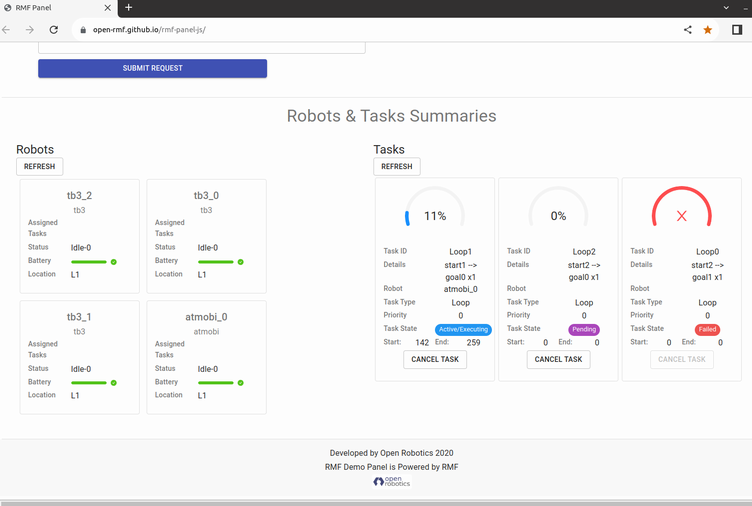Click disabled Cancel Task for Loop0

coord(682,359)
